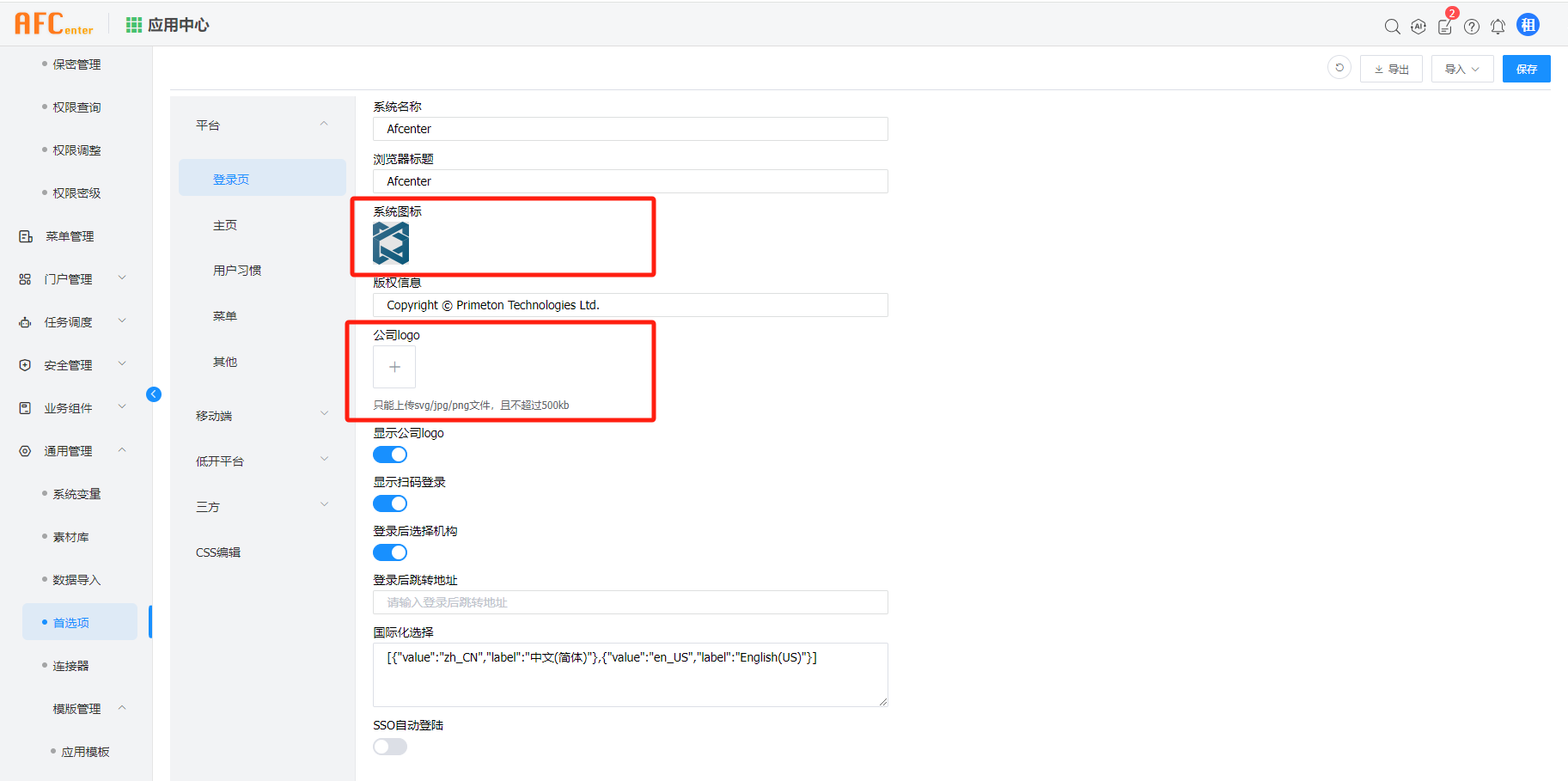
Task: Click the 安全管理 shield icon
Action: click(25, 365)
